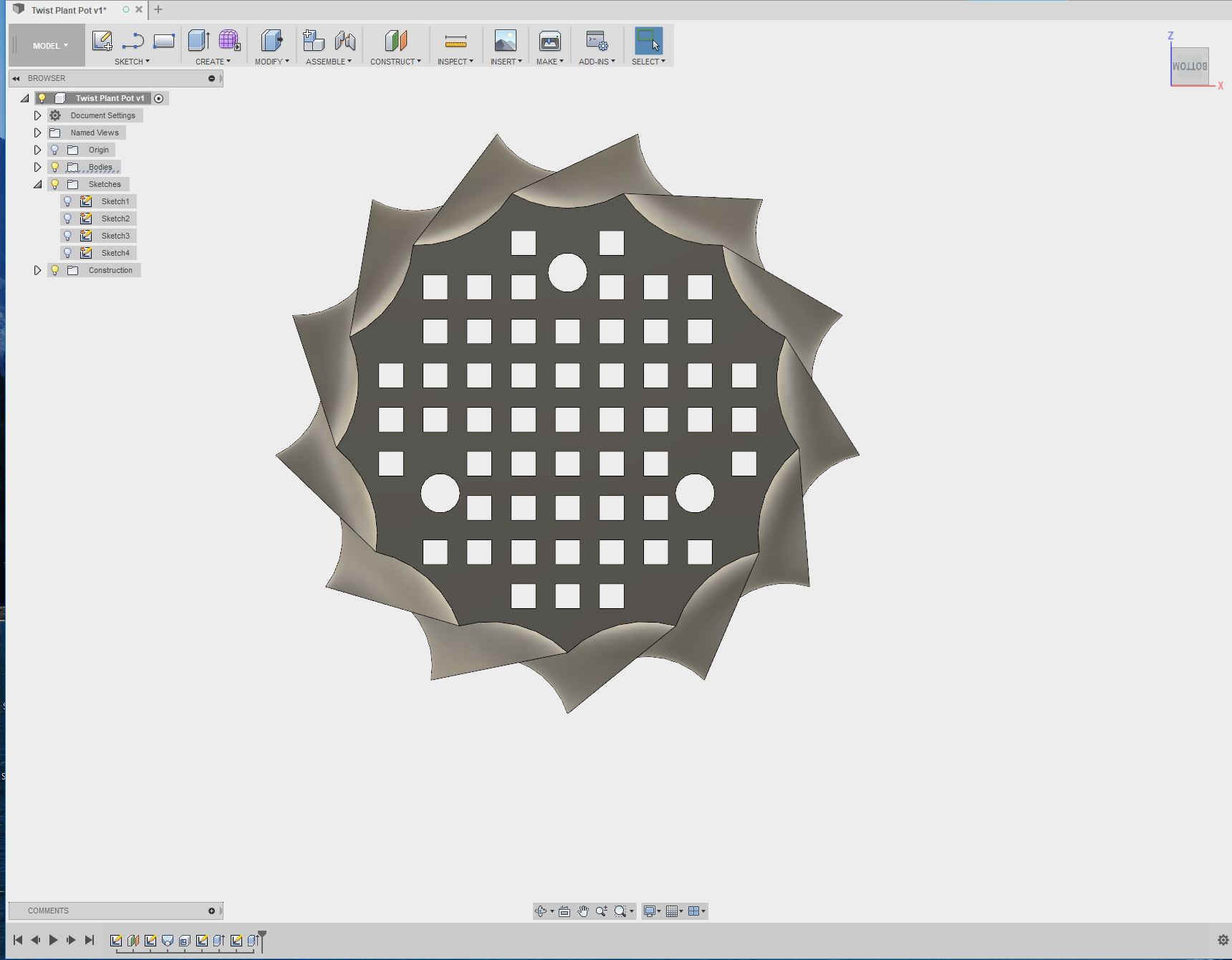The height and width of the screenshot is (960, 1232).
Task: Click the Joint icon in Assemble
Action: (345, 41)
